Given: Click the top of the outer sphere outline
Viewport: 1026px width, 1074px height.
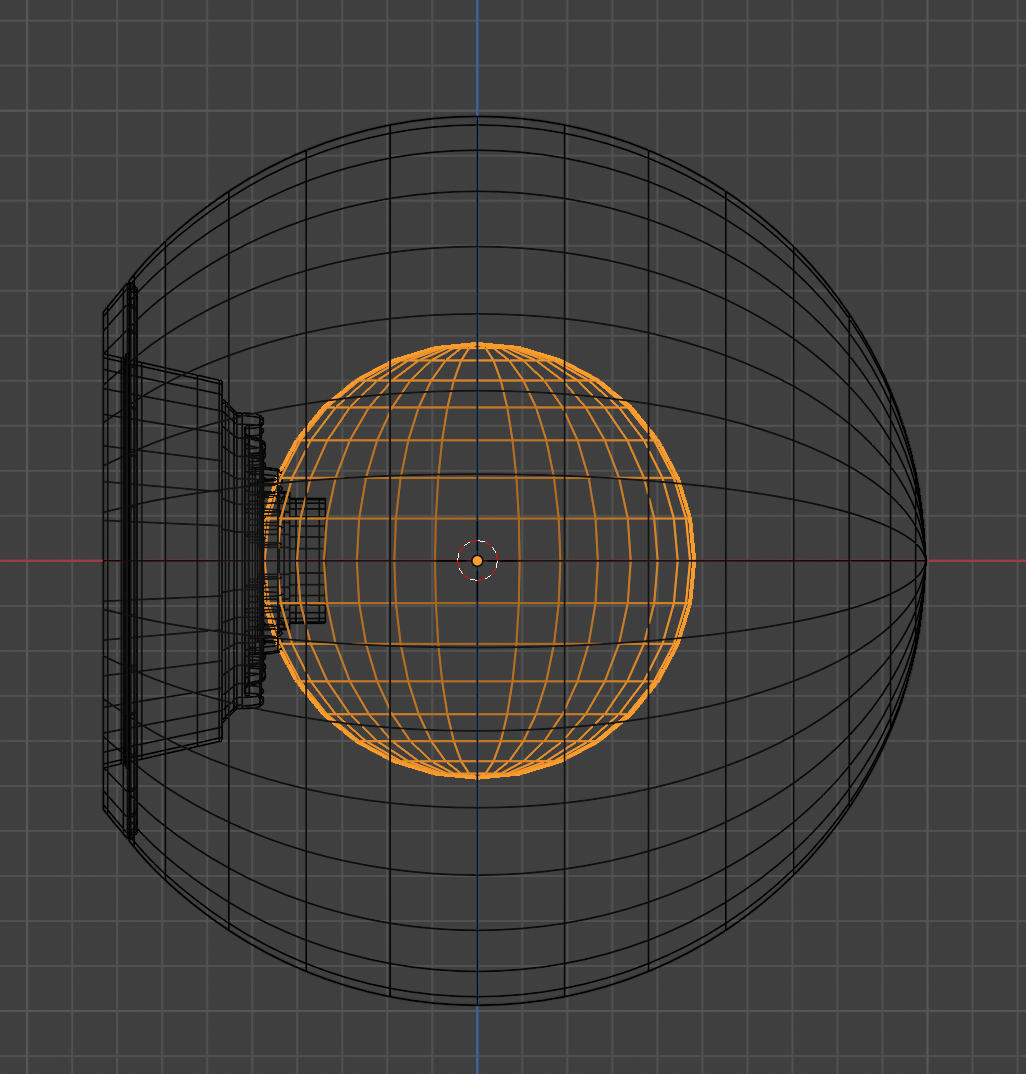Looking at the screenshot, I should 477,116.
